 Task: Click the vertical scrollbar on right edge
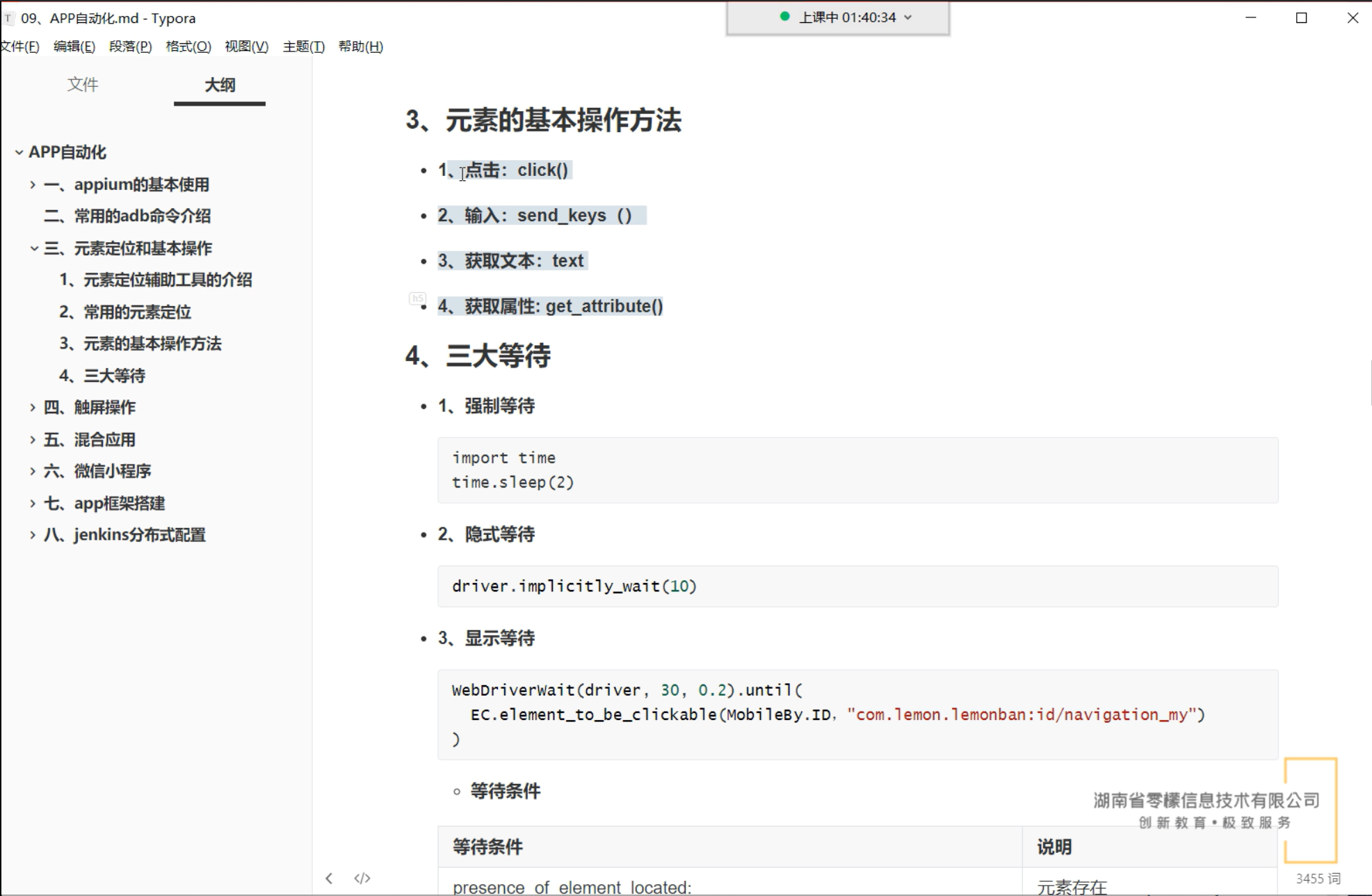[x=1369, y=383]
